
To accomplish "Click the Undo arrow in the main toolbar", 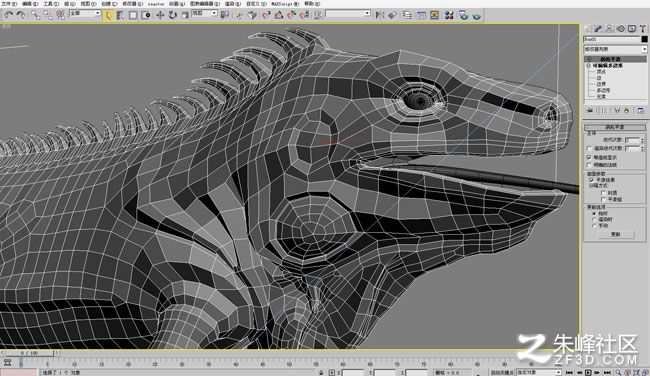I will coord(8,15).
